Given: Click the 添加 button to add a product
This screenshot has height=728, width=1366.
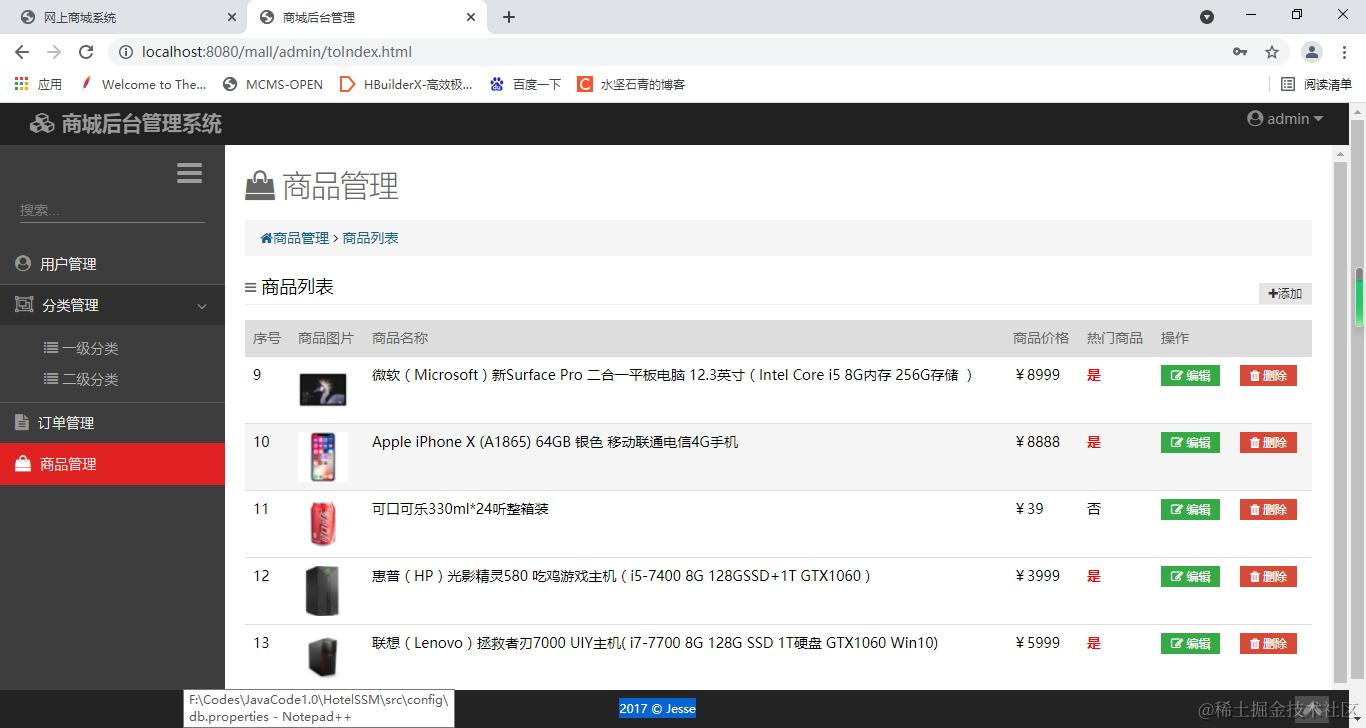Looking at the screenshot, I should click(1284, 293).
